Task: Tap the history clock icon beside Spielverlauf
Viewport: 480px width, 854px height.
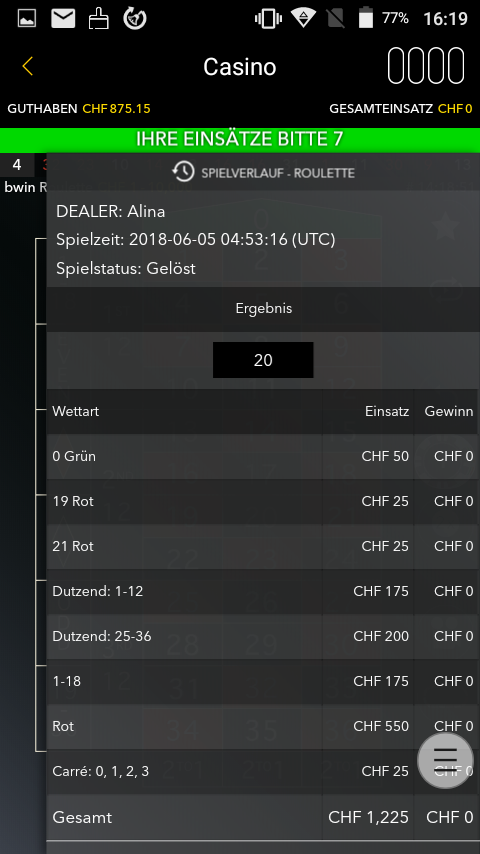Action: tap(183, 172)
